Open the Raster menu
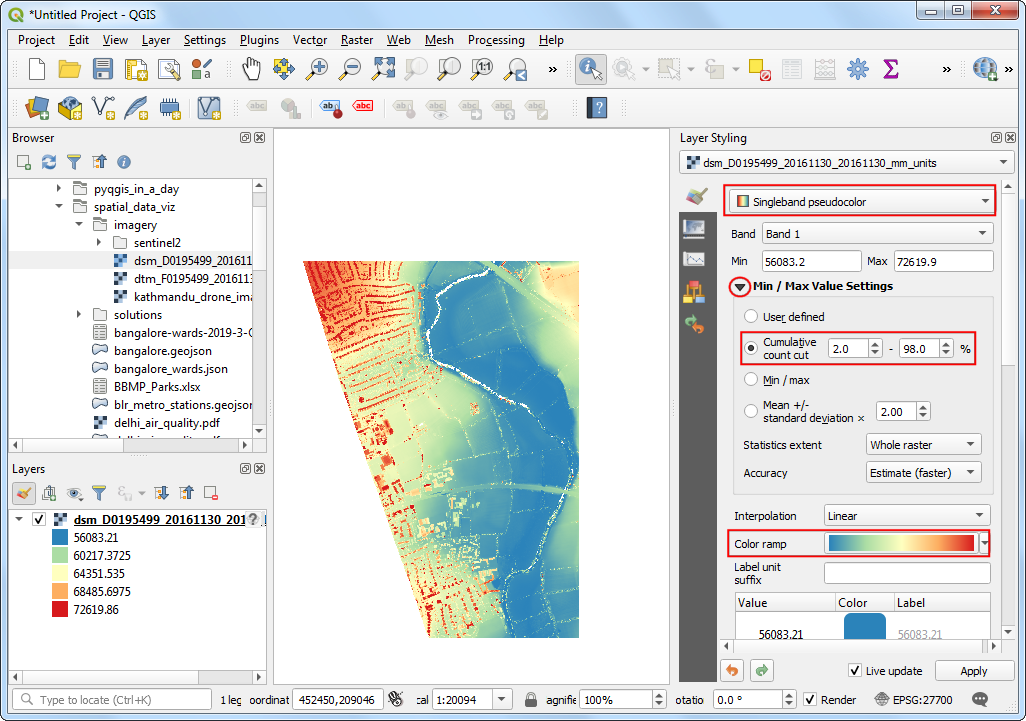 (357, 40)
